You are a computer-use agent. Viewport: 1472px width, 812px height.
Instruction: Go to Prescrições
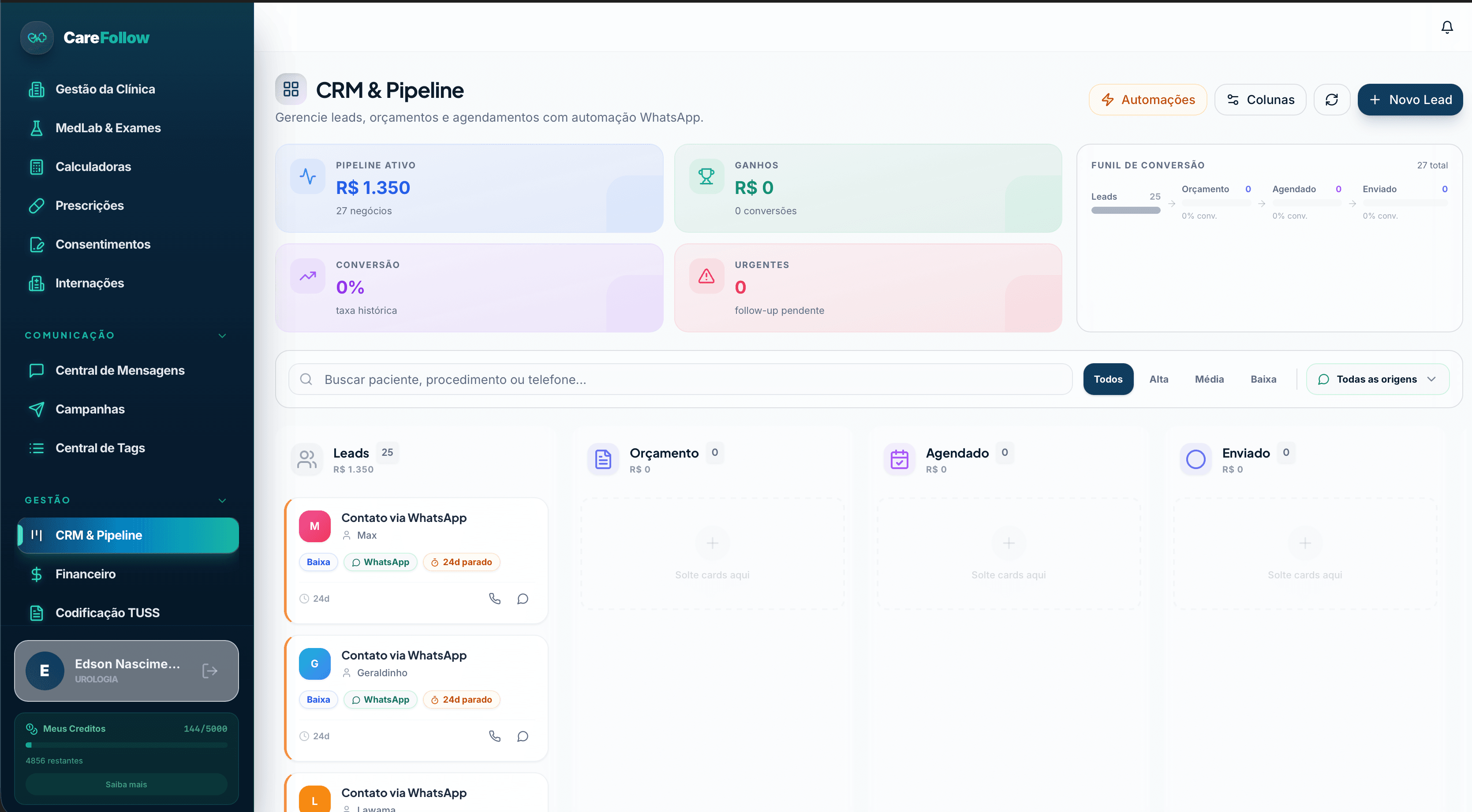click(x=127, y=205)
